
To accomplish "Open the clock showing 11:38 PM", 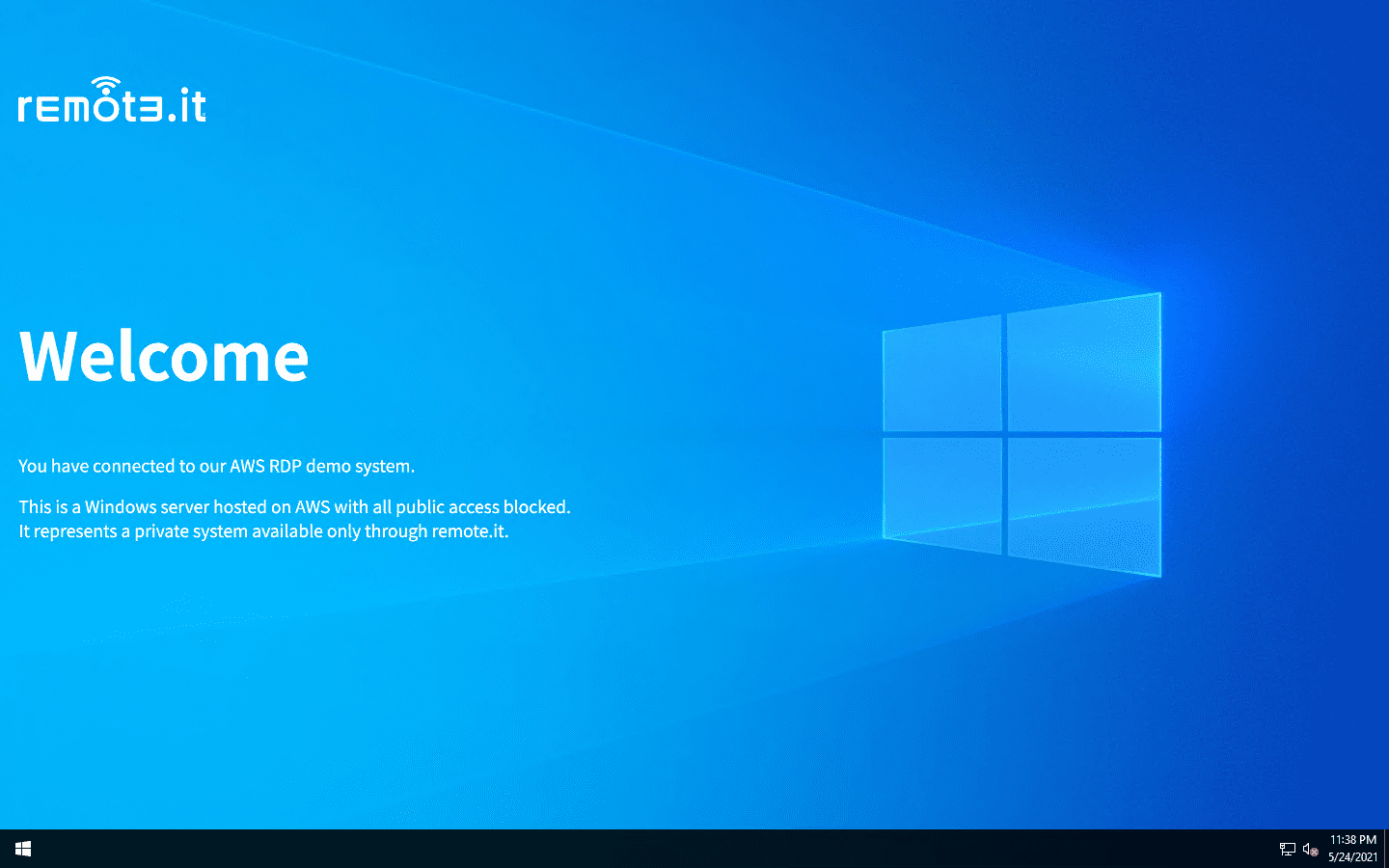I will coord(1352,849).
